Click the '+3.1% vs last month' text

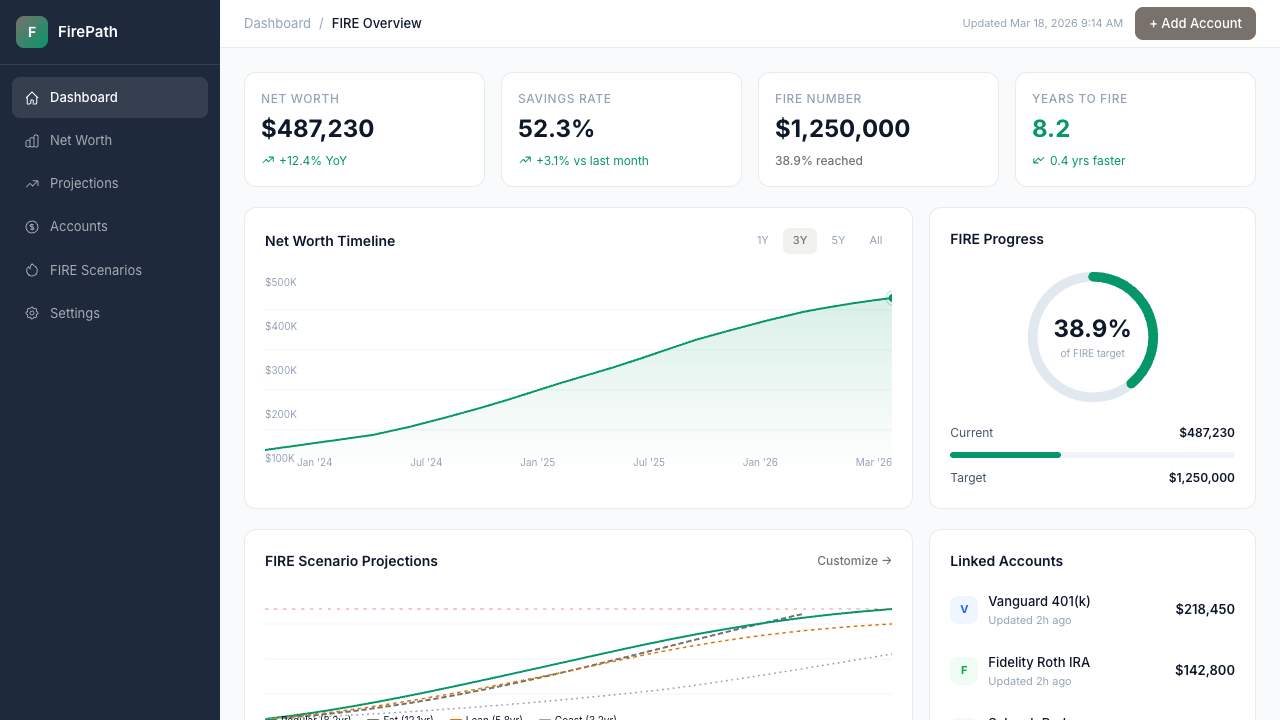click(x=592, y=160)
